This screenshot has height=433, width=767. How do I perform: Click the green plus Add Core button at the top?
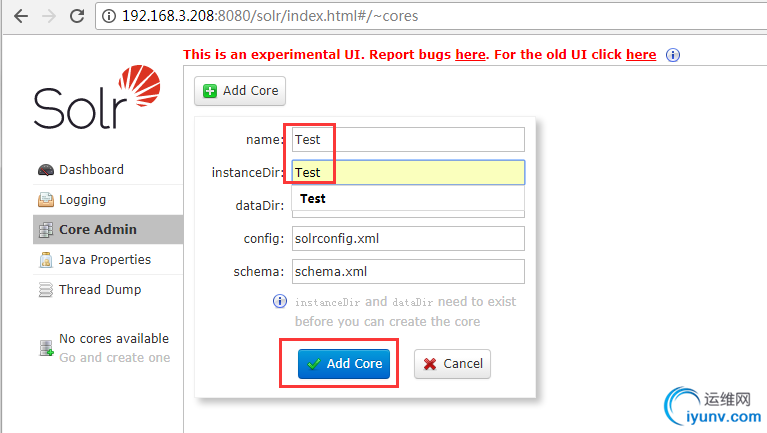240,91
